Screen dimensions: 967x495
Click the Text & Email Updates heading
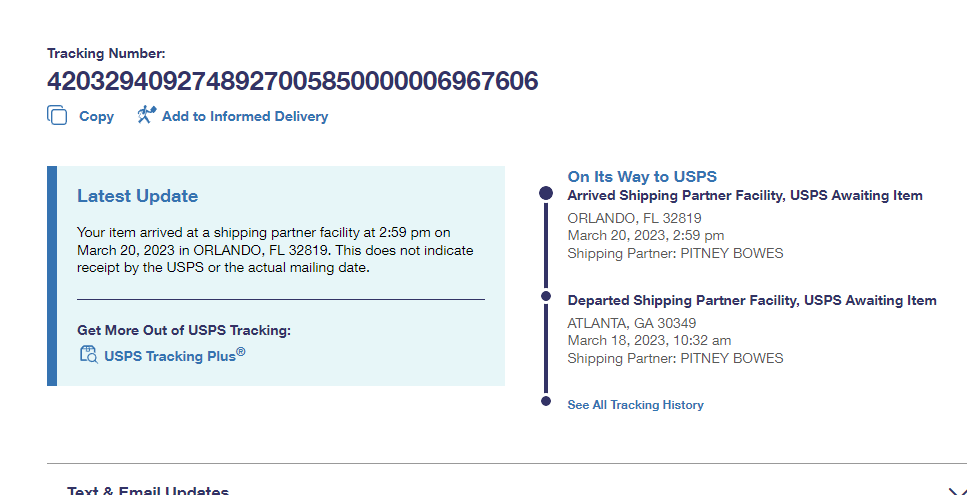148,490
